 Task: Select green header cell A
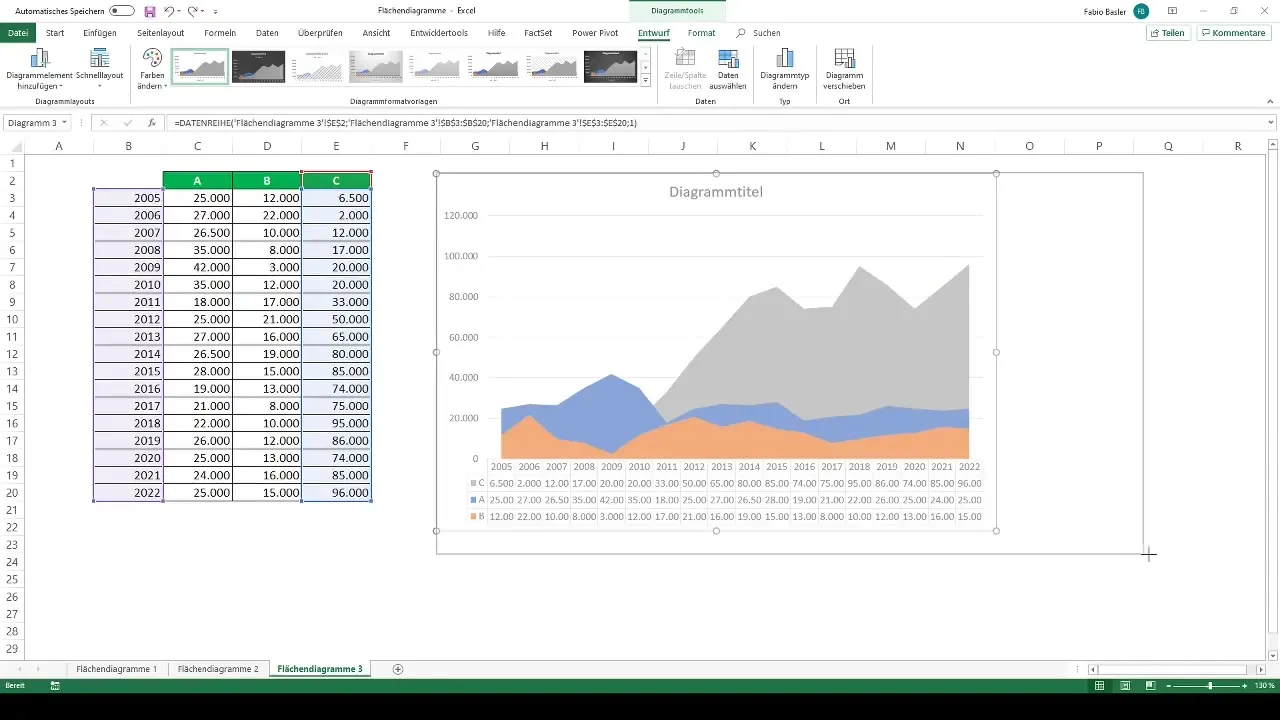(197, 181)
